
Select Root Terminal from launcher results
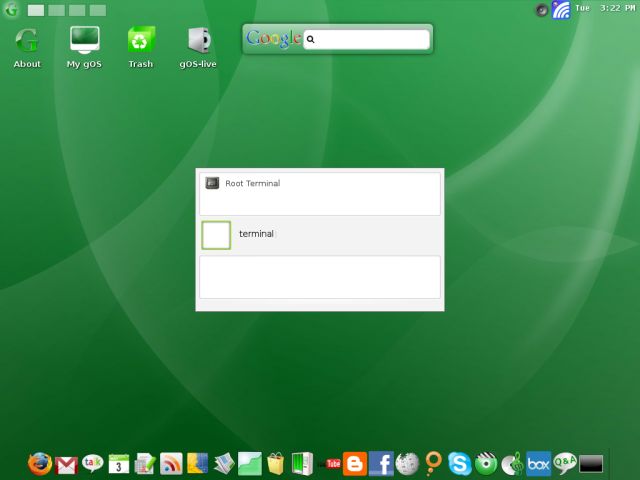(252, 184)
